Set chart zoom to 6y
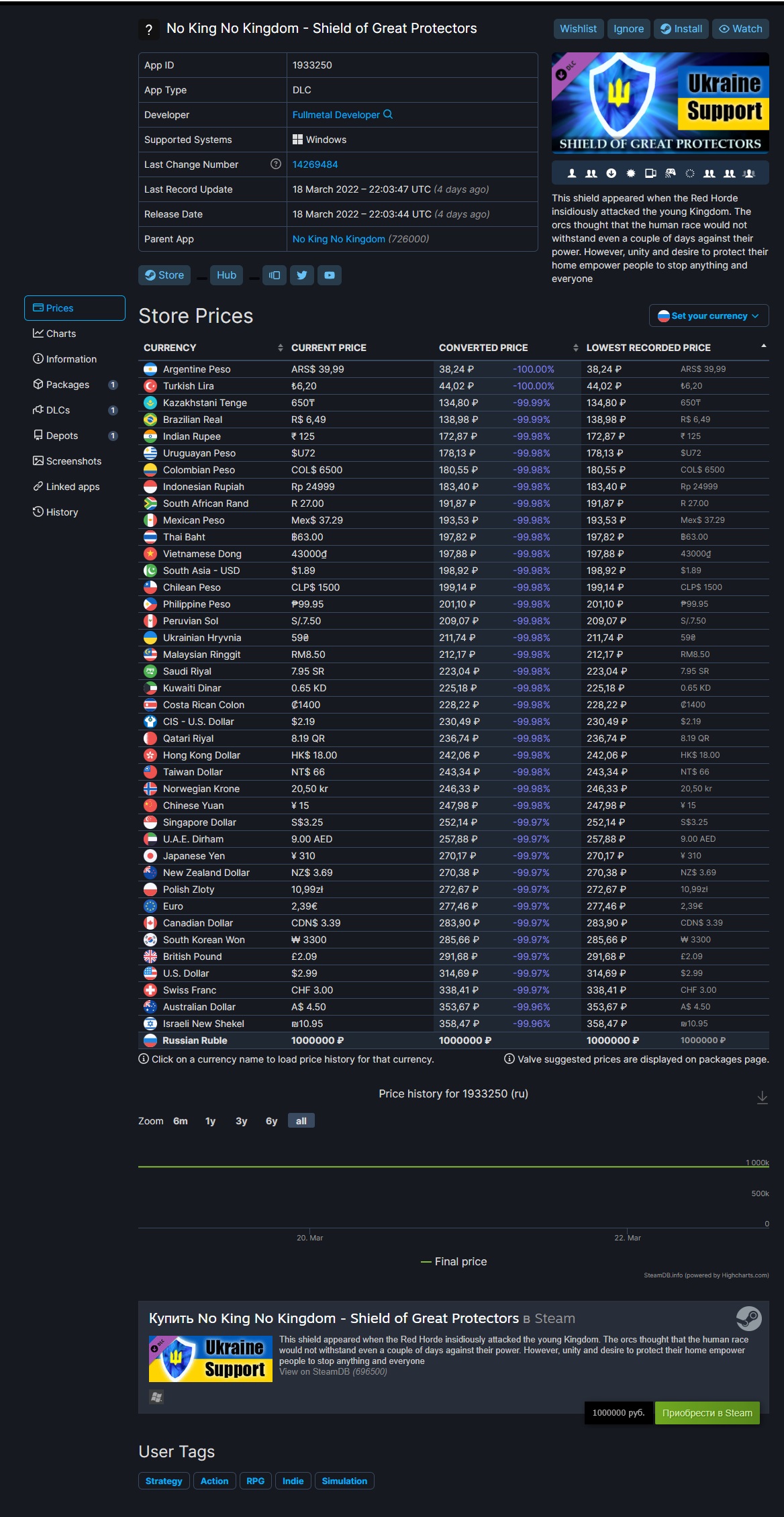 [271, 1121]
